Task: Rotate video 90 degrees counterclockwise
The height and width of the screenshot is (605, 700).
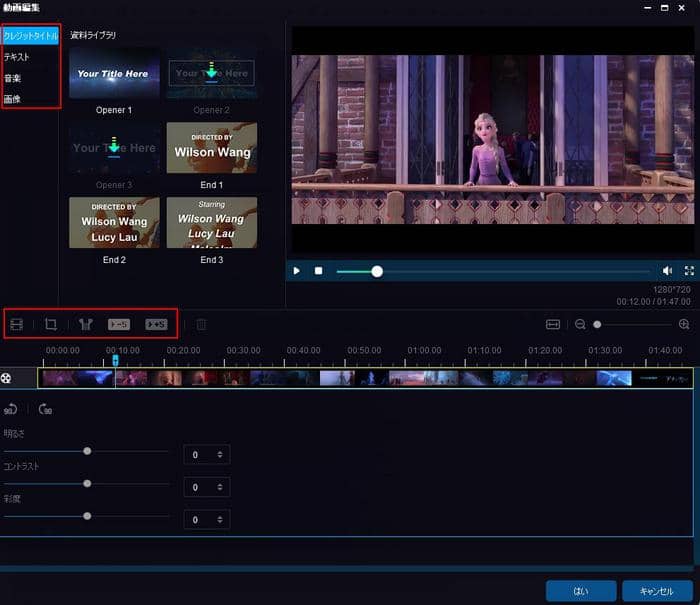Action: [11, 409]
